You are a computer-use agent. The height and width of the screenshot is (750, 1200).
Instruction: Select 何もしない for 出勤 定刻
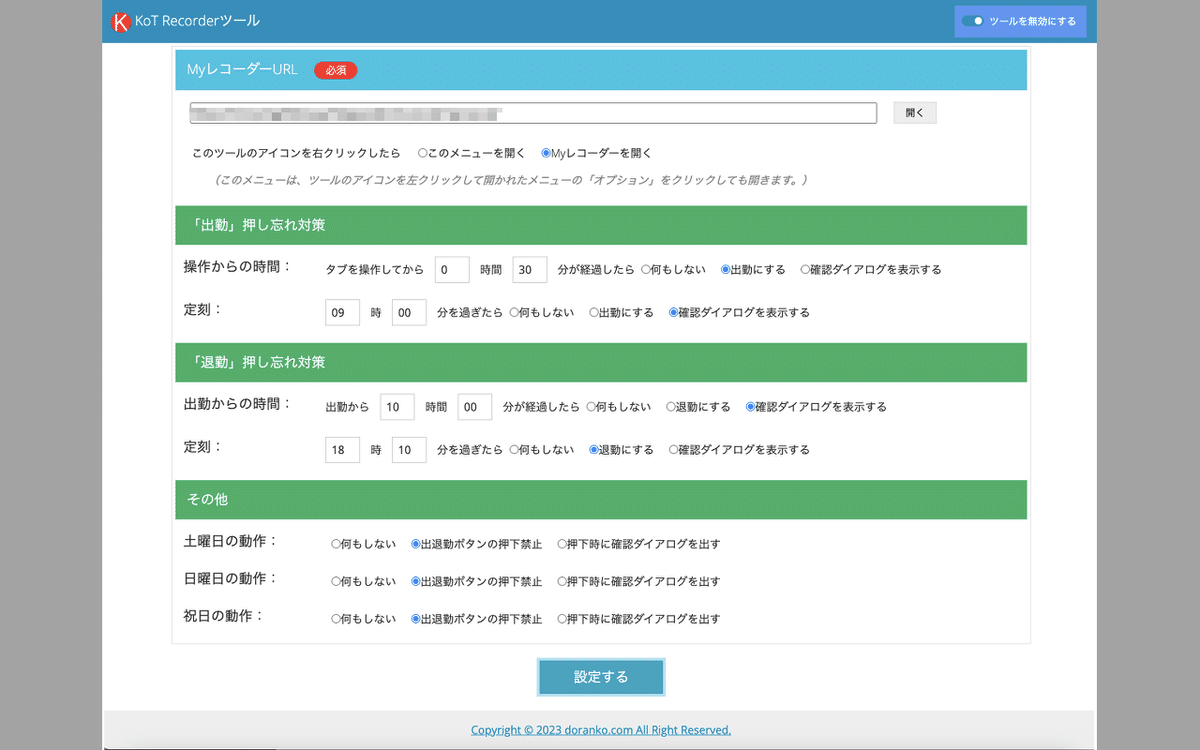(514, 313)
